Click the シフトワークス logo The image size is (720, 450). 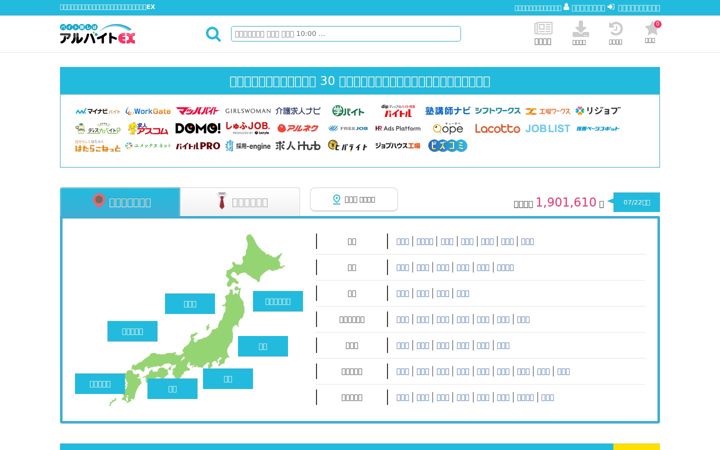498,111
